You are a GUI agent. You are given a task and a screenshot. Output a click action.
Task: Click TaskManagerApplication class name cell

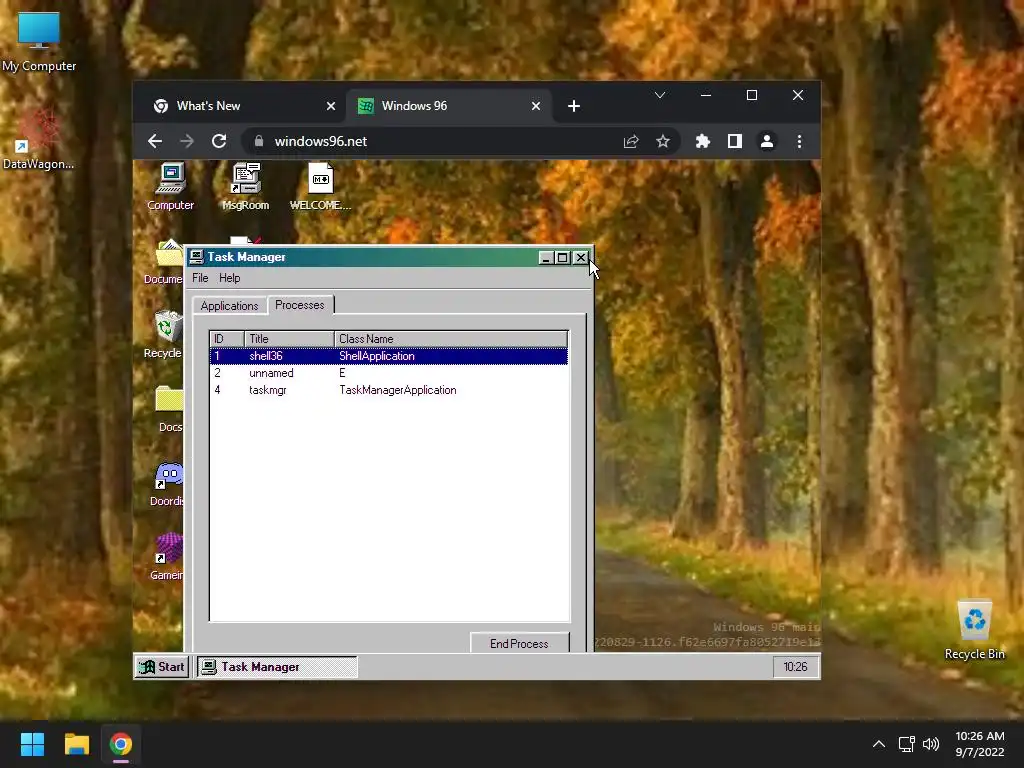click(398, 390)
